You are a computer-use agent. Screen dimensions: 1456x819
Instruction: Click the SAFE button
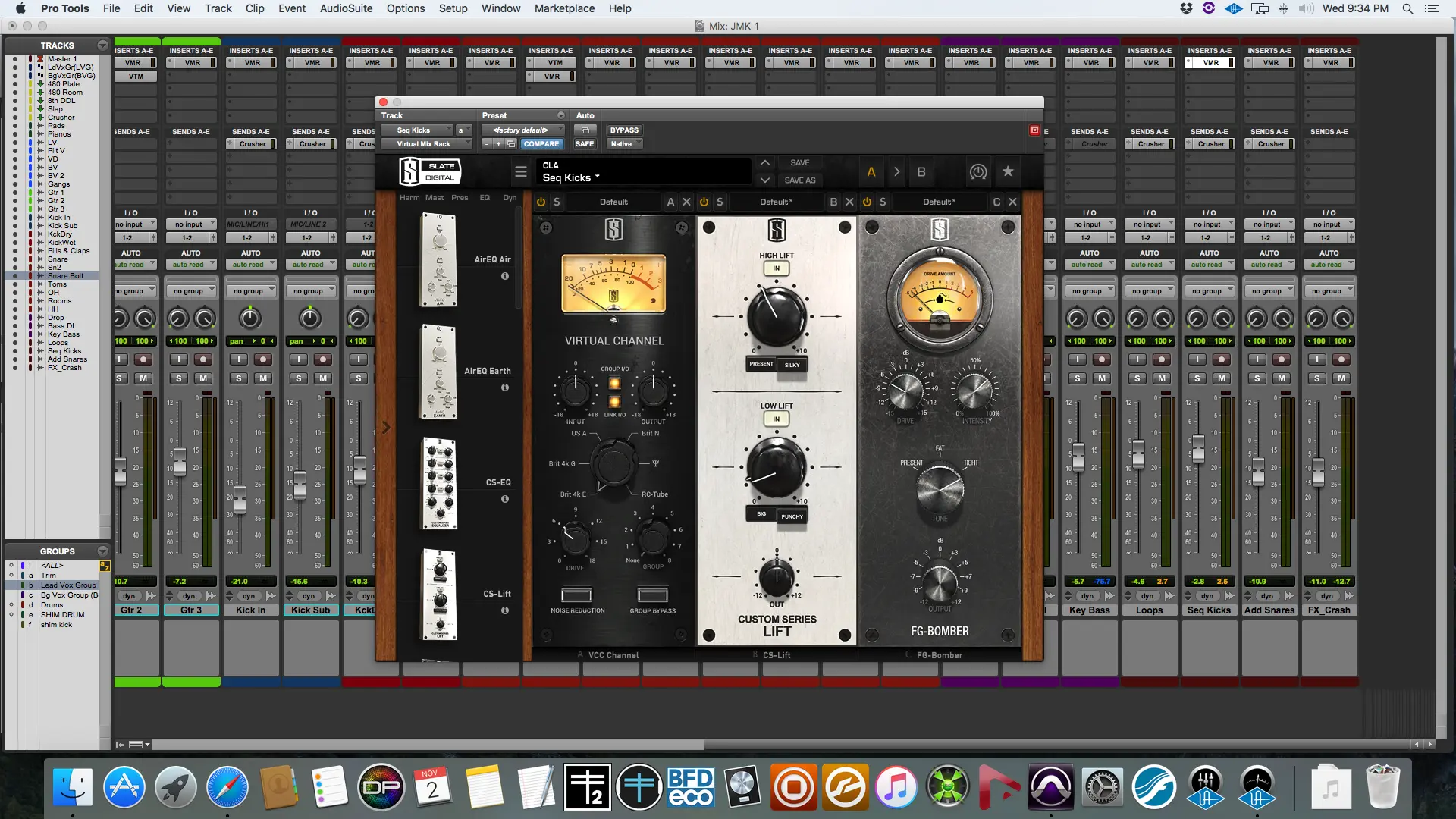(585, 144)
